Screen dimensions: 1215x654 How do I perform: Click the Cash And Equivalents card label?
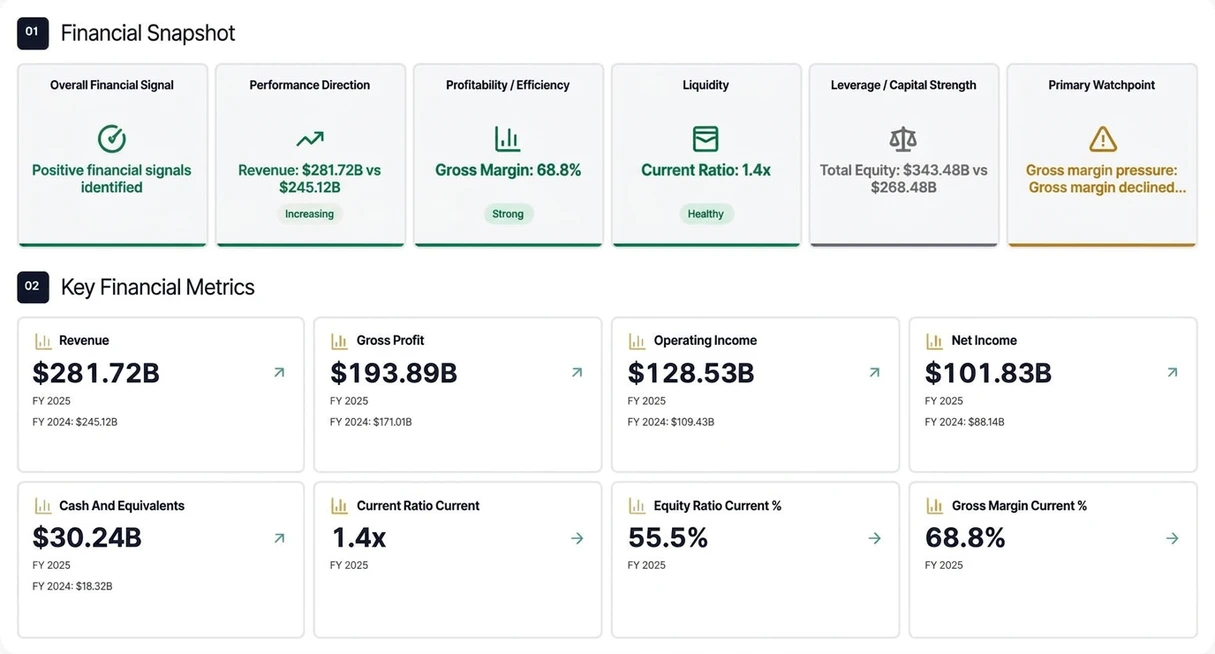pos(122,506)
